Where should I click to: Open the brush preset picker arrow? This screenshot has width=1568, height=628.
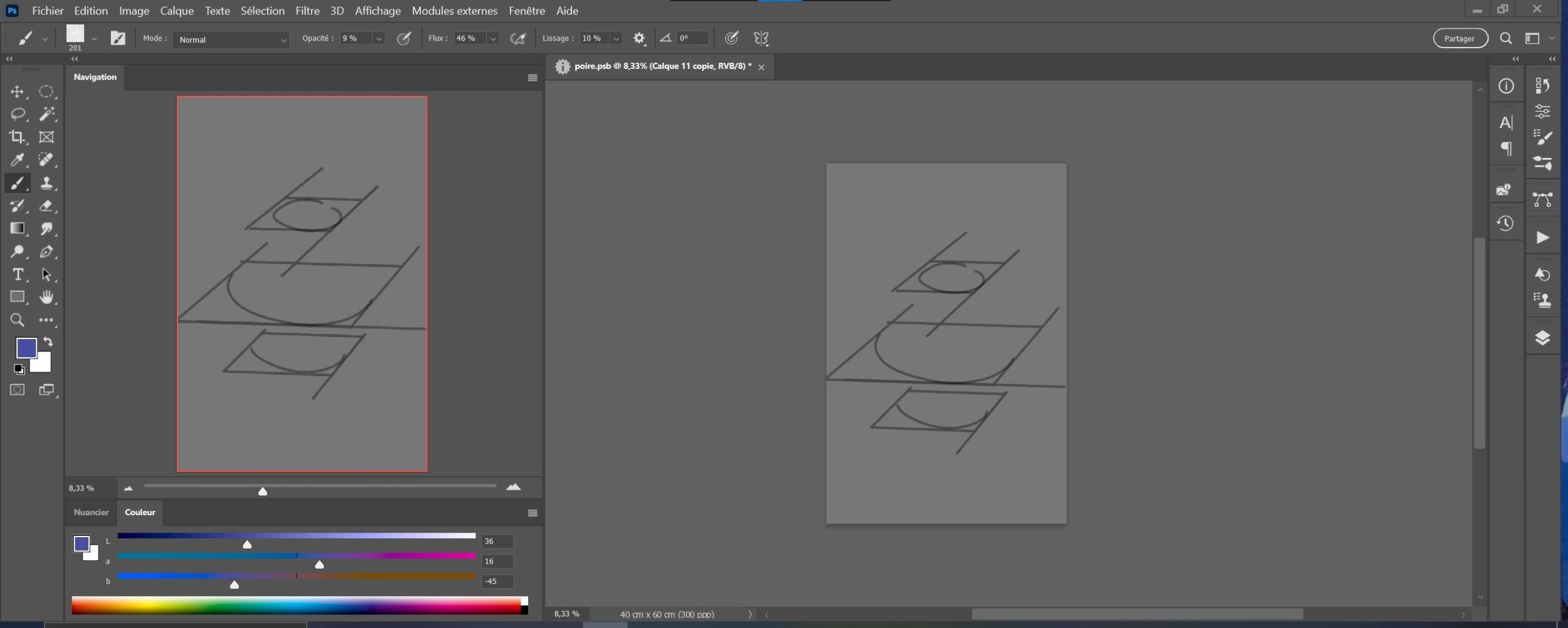click(94, 39)
